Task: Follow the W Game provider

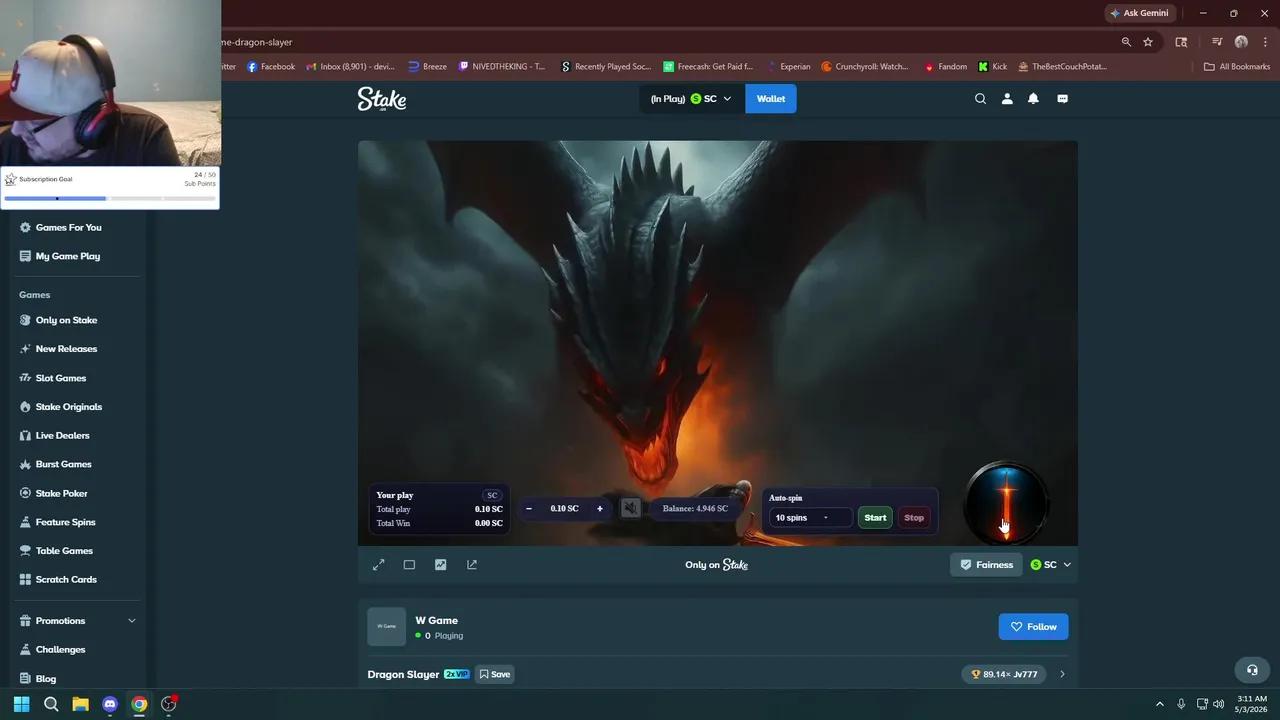Action: coord(1033,627)
